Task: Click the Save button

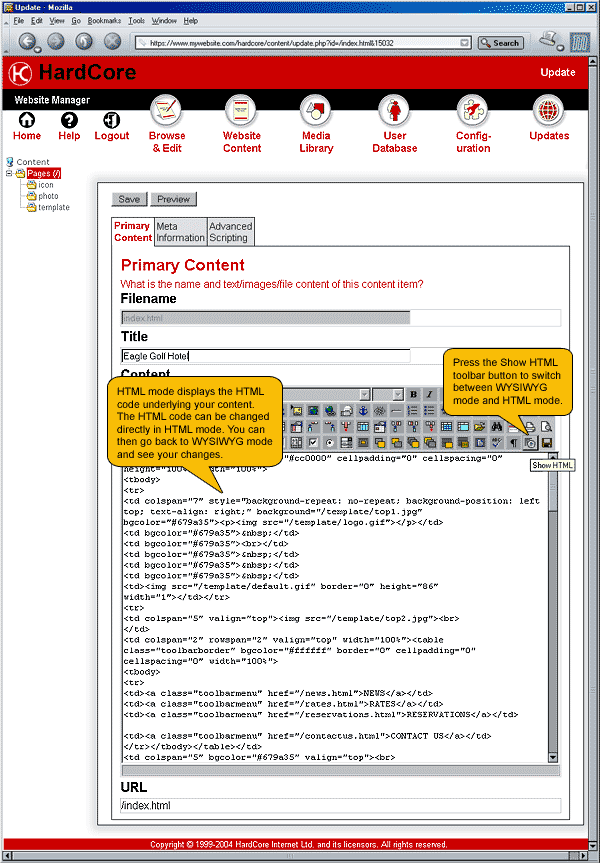Action: pyautogui.click(x=129, y=199)
